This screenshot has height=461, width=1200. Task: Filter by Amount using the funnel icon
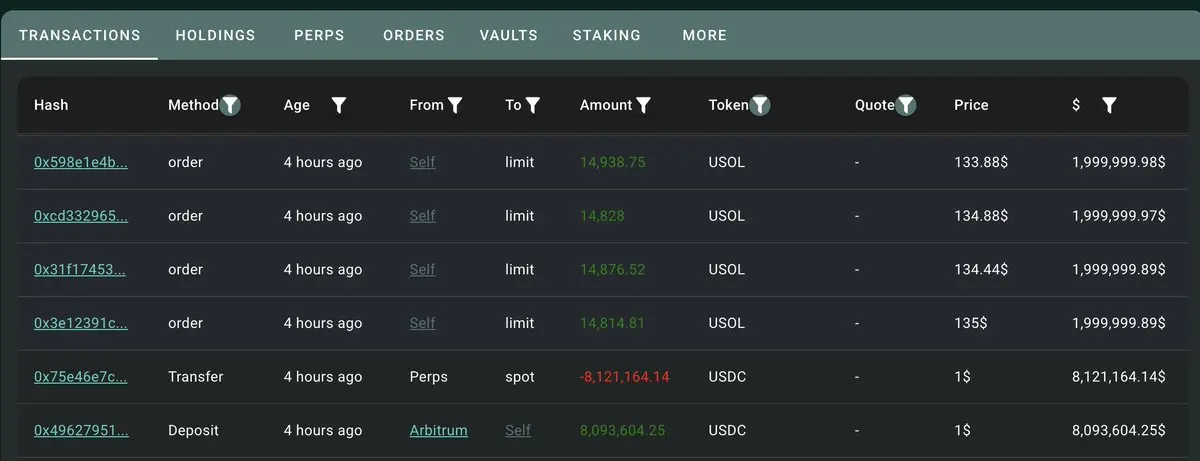tap(644, 105)
